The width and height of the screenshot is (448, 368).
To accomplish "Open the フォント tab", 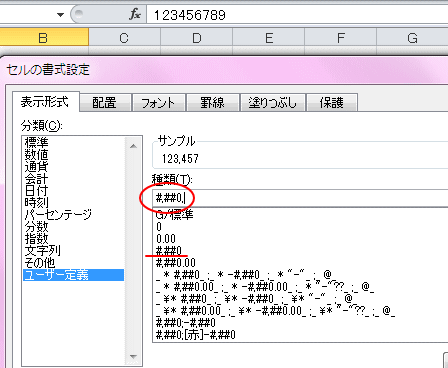I will (x=158, y=103).
